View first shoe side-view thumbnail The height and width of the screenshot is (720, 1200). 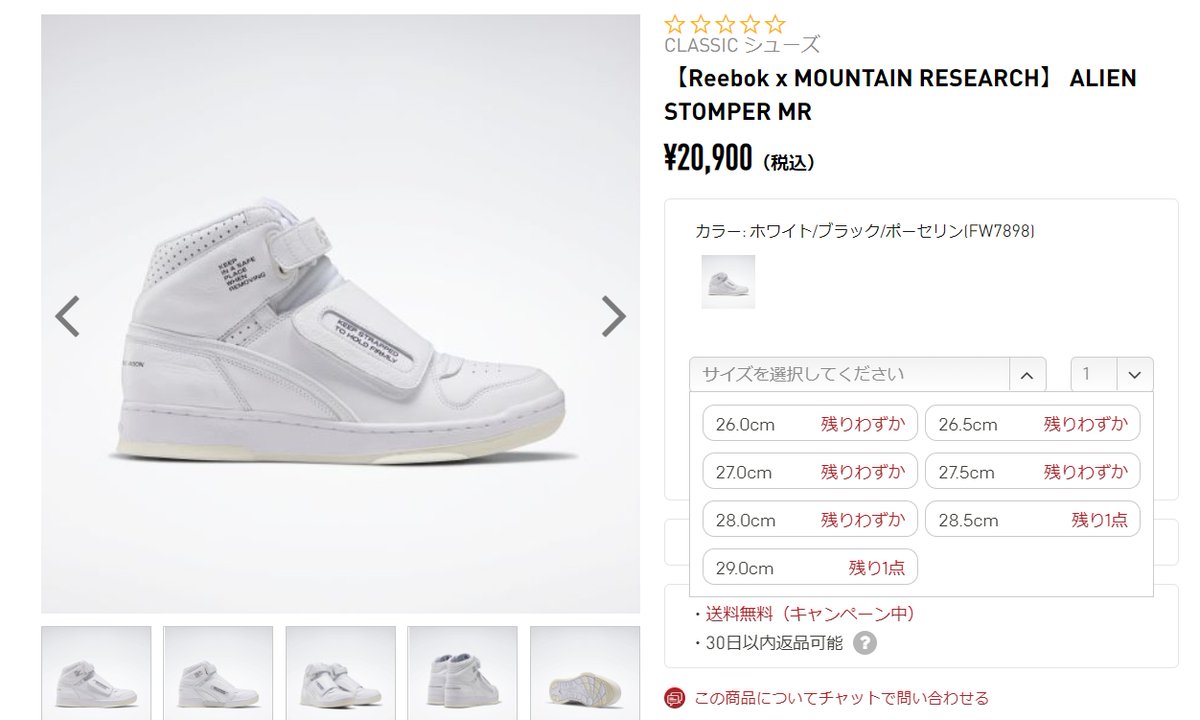tap(96, 673)
